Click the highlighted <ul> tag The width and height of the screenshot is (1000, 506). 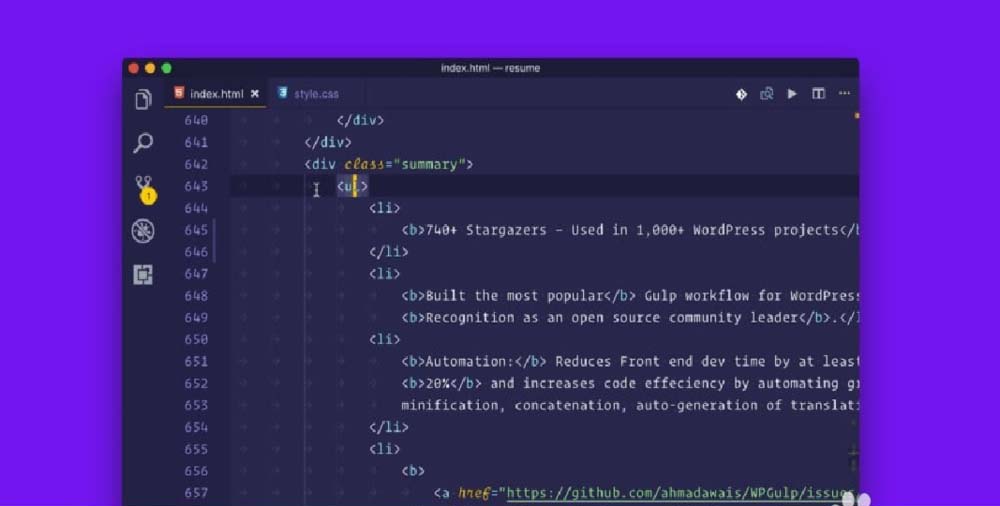click(x=353, y=186)
